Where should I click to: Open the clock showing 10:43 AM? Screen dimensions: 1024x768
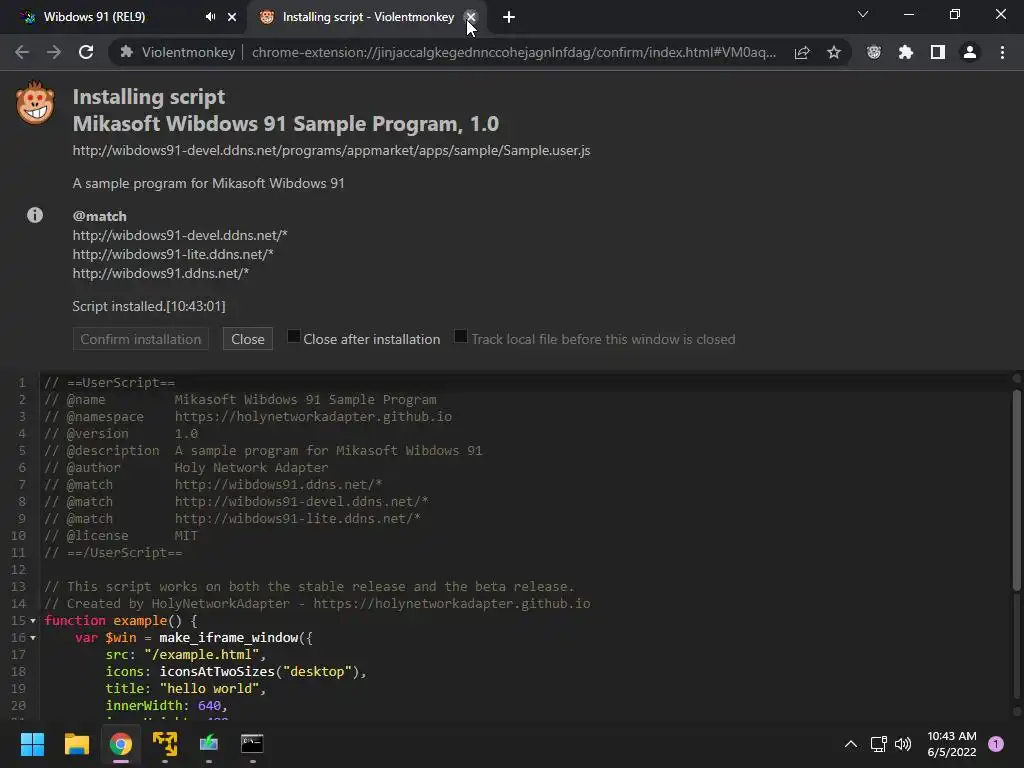point(952,744)
